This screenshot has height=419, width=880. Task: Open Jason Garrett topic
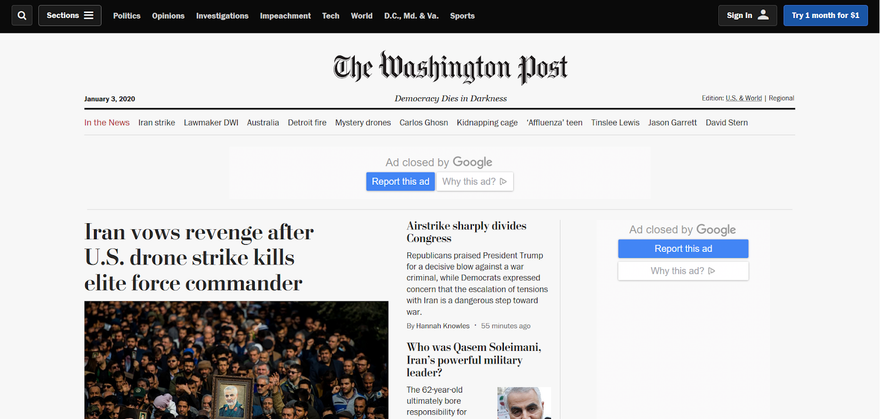(672, 122)
